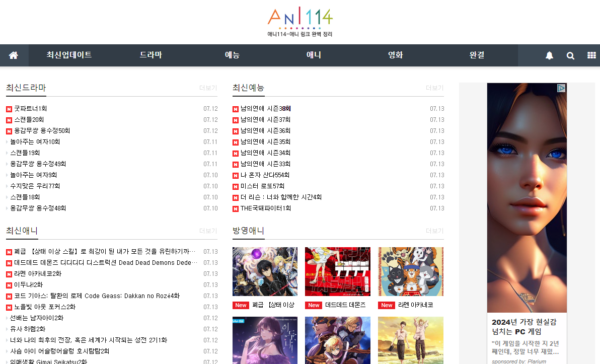Open the dark-haired swordsman anime thumbnail

click(265, 271)
